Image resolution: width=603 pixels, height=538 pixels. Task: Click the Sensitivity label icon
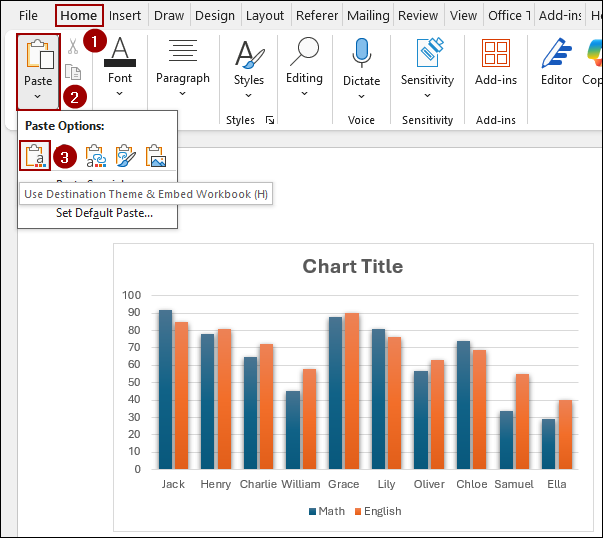(428, 53)
